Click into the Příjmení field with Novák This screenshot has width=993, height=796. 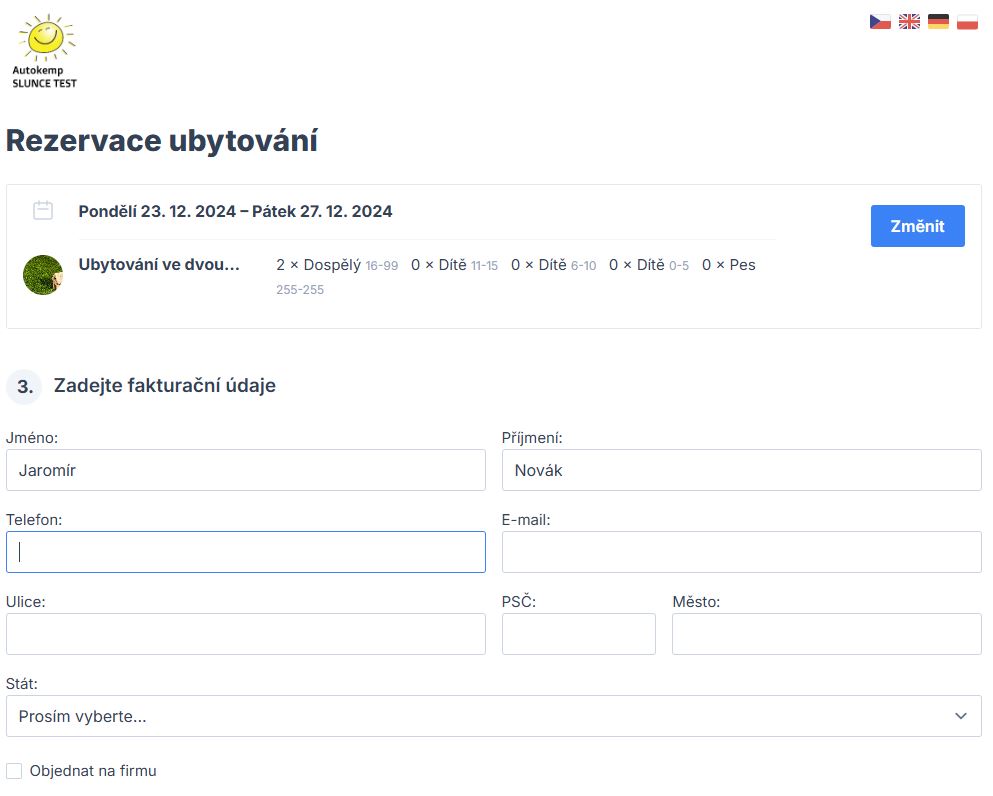[742, 470]
